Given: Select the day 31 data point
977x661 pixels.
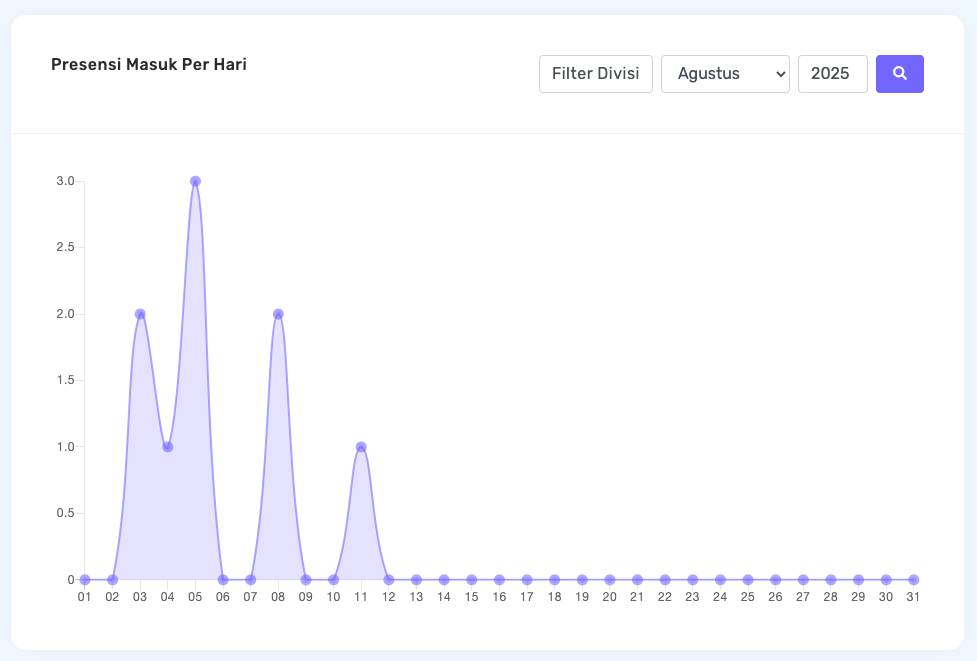Looking at the screenshot, I should coord(913,580).
